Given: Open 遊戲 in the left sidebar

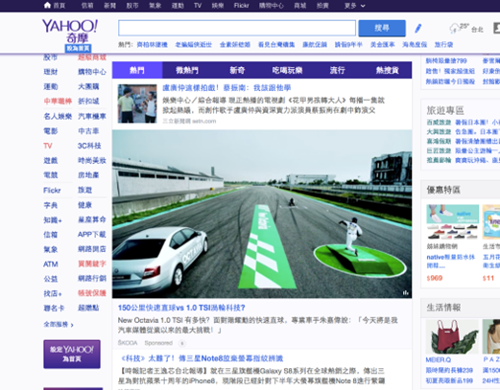Looking at the screenshot, I should click(51, 160).
